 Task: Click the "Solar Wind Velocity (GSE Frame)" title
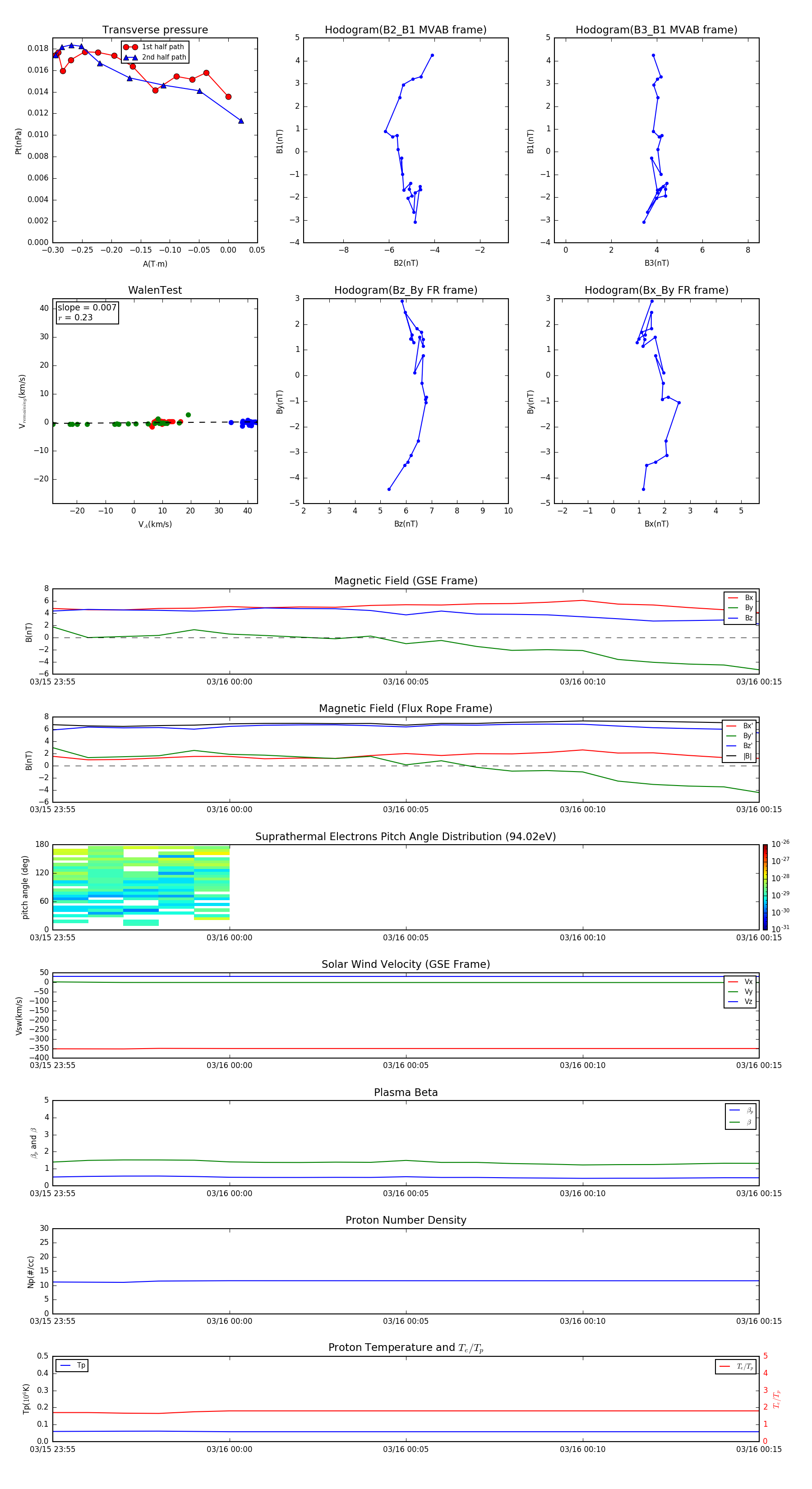click(406, 965)
